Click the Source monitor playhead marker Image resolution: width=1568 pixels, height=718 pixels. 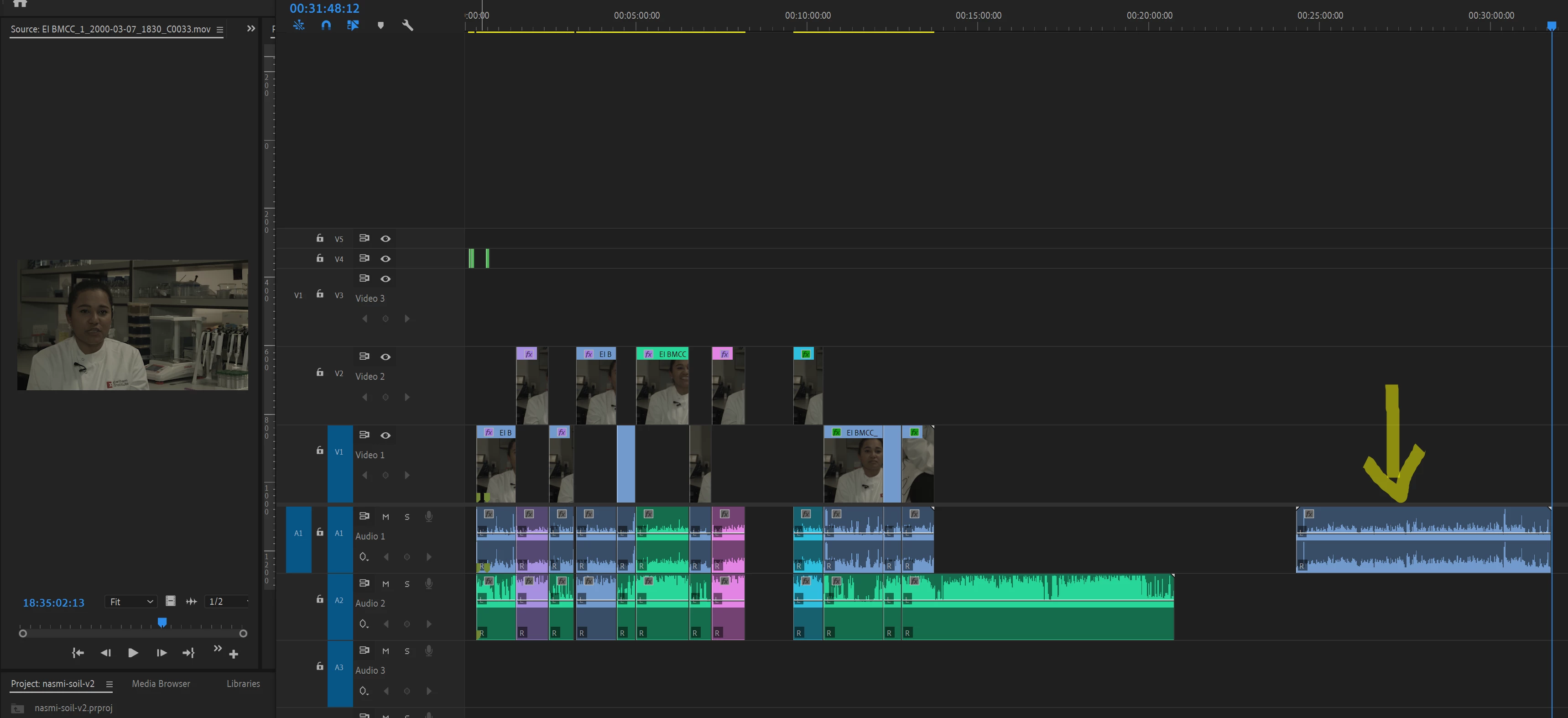pyautogui.click(x=162, y=623)
